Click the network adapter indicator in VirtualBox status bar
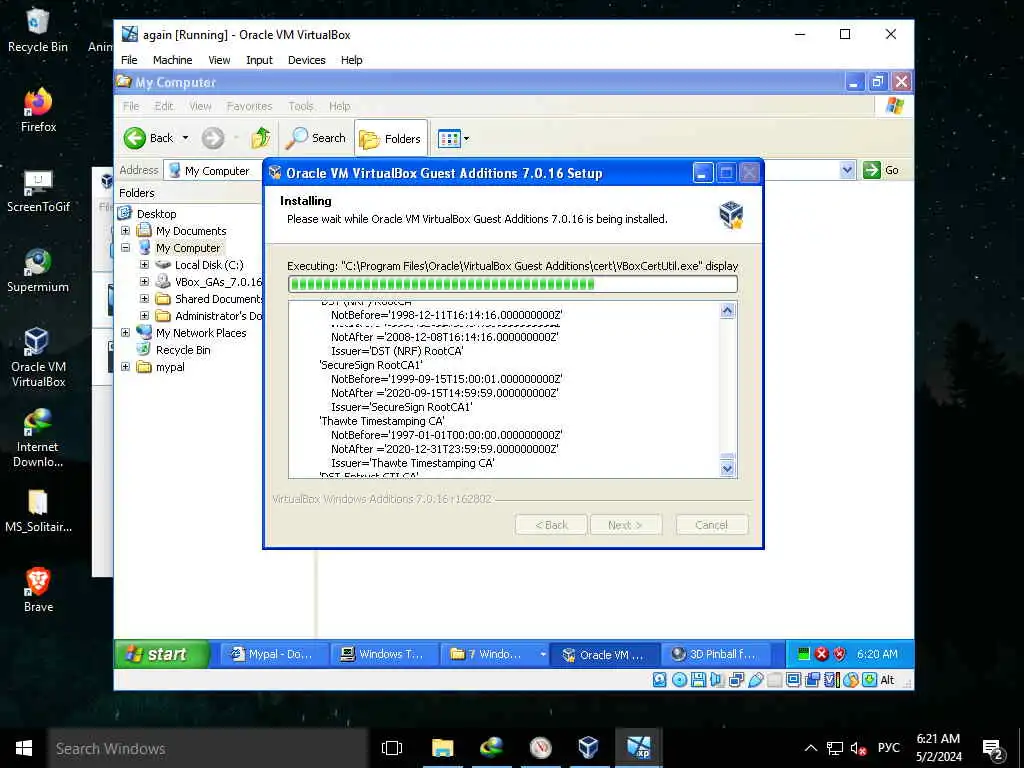The height and width of the screenshot is (768, 1024). pyautogui.click(x=736, y=680)
